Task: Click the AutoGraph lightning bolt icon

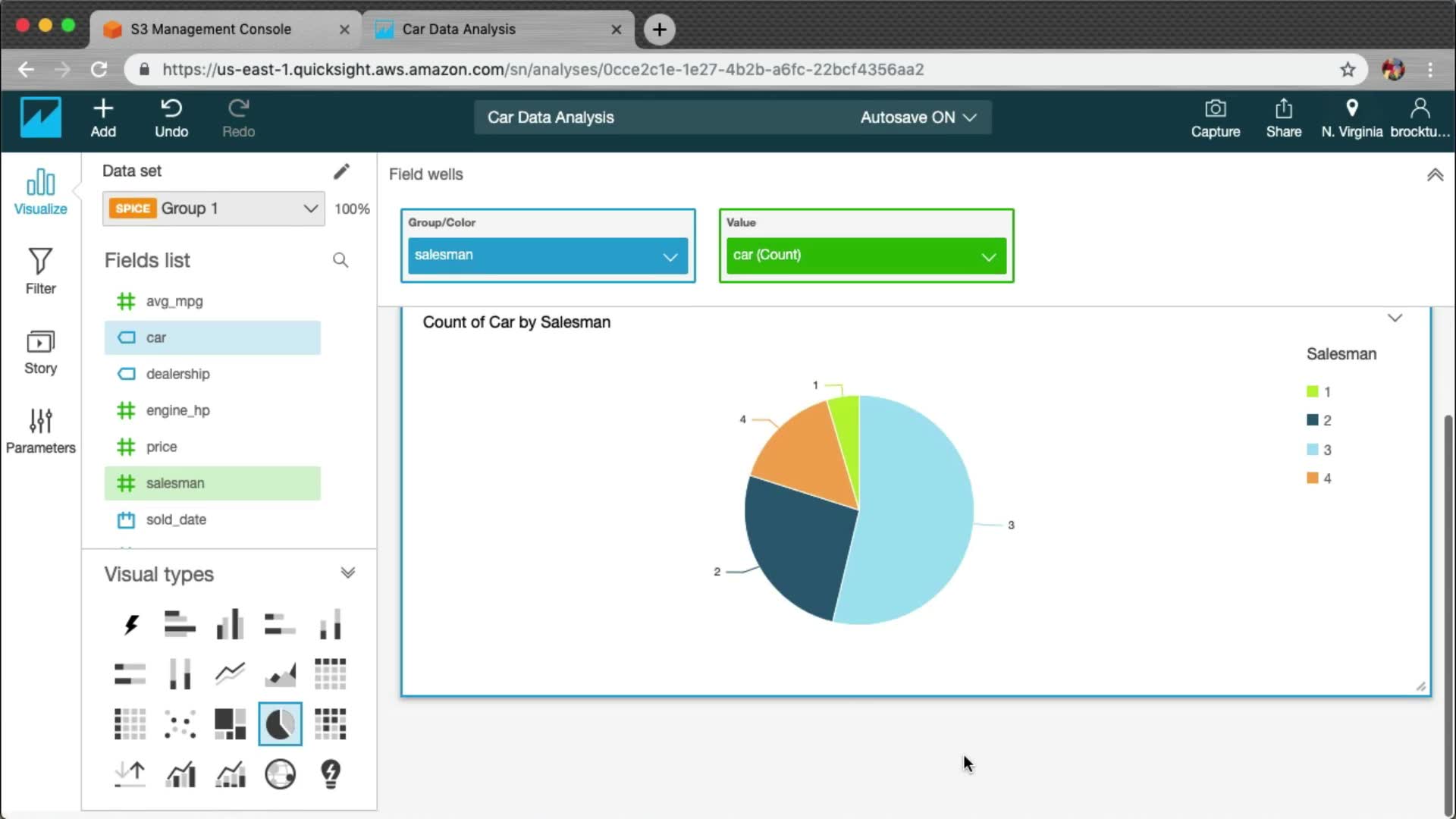Action: click(x=130, y=624)
